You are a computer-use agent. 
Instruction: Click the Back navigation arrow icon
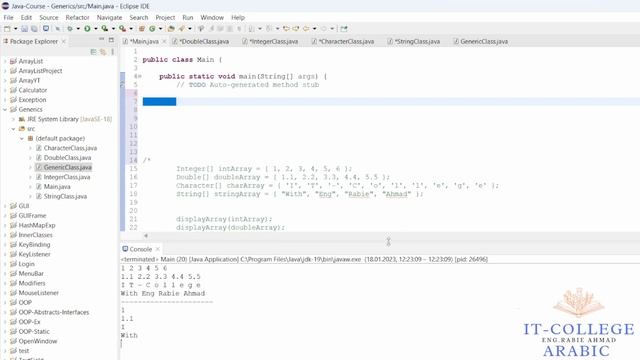click(x=306, y=29)
